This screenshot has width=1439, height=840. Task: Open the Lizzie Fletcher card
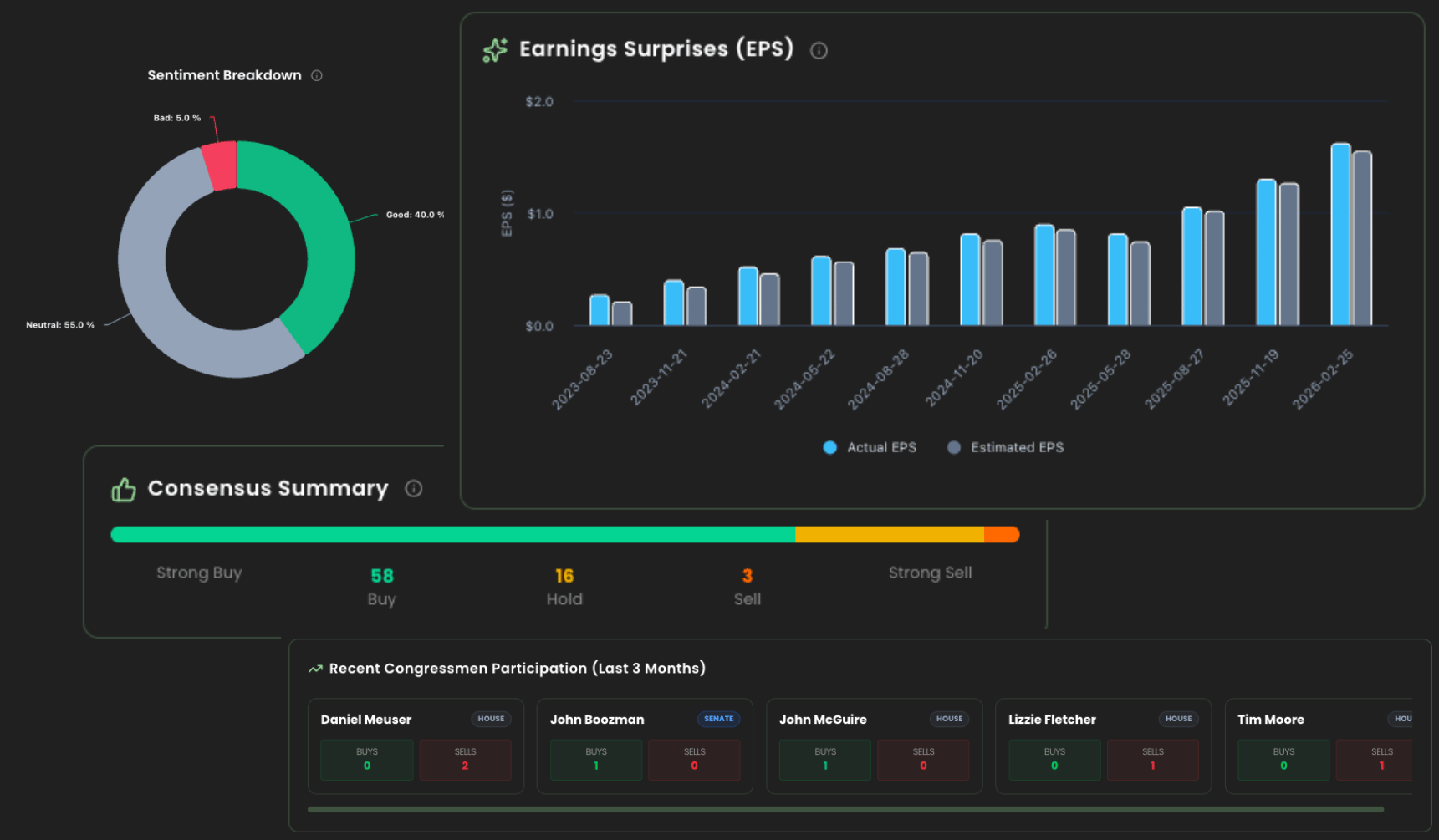pyautogui.click(x=1104, y=746)
